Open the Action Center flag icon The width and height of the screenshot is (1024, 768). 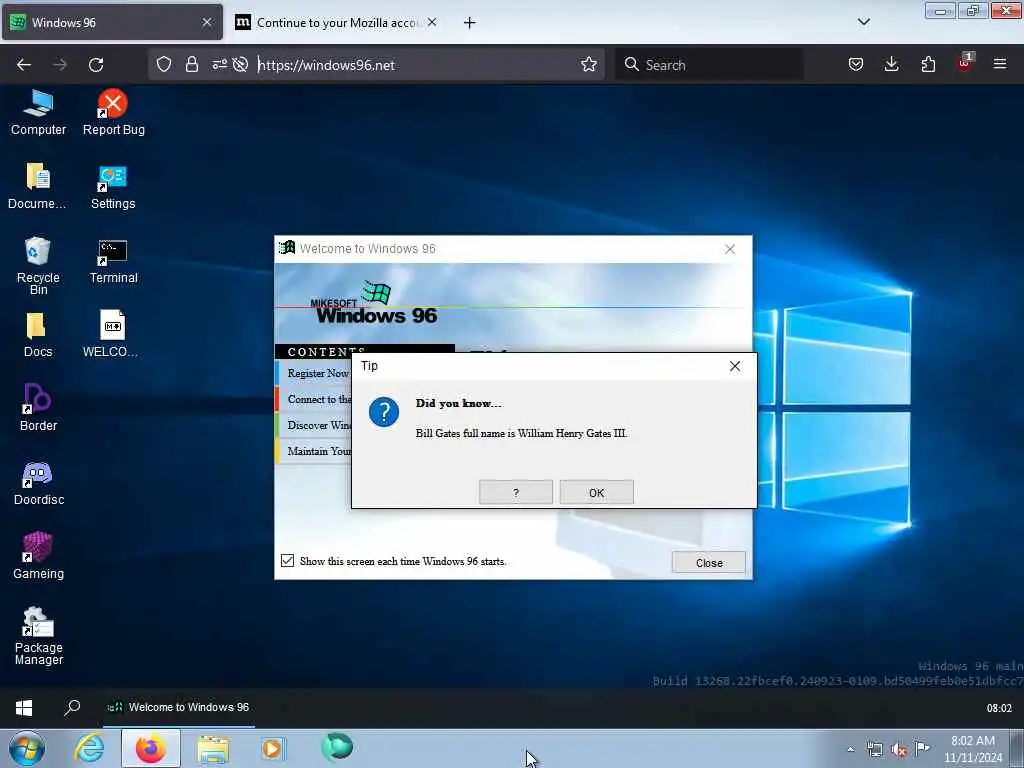(x=922, y=748)
